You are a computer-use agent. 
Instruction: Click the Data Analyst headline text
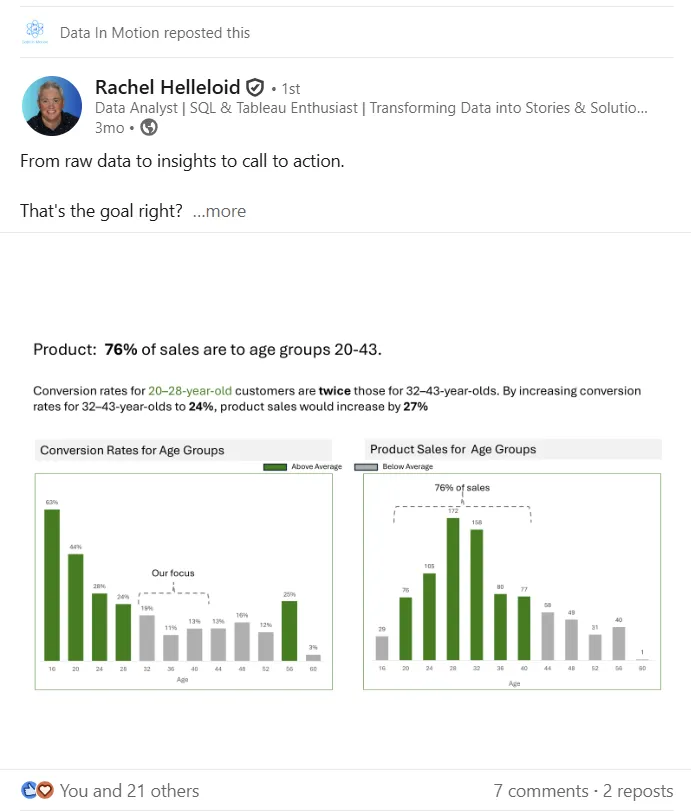pos(371,108)
